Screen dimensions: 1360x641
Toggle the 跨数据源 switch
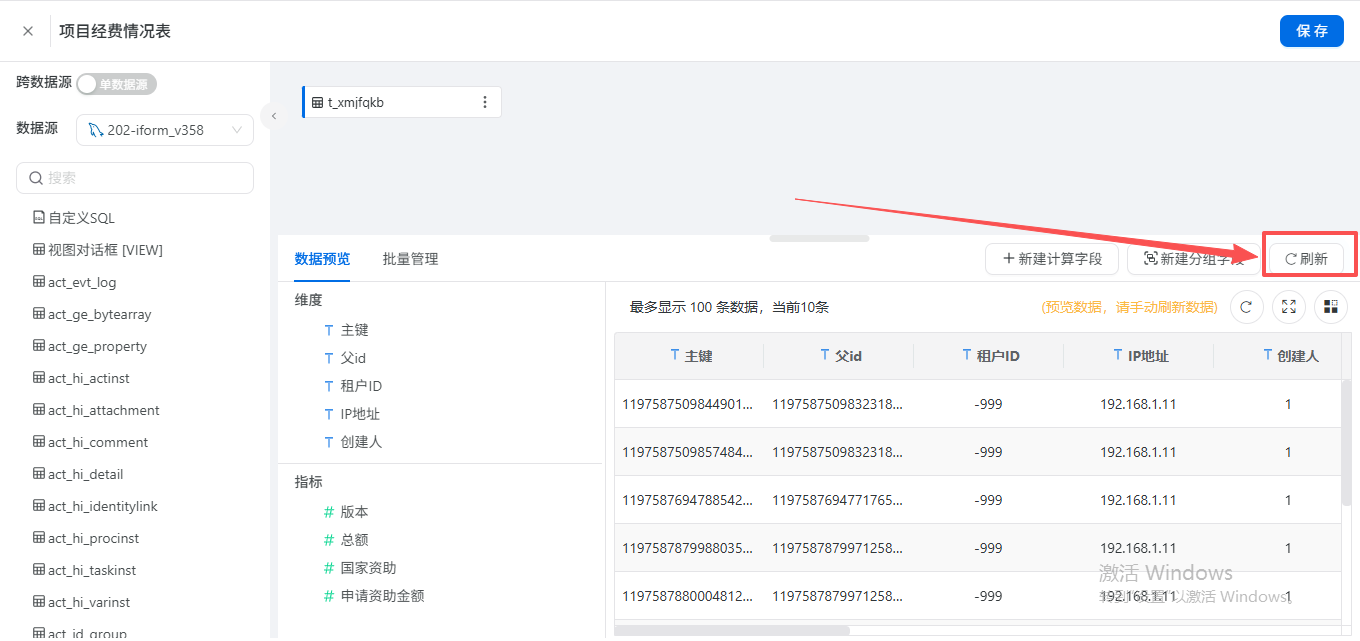coord(117,84)
